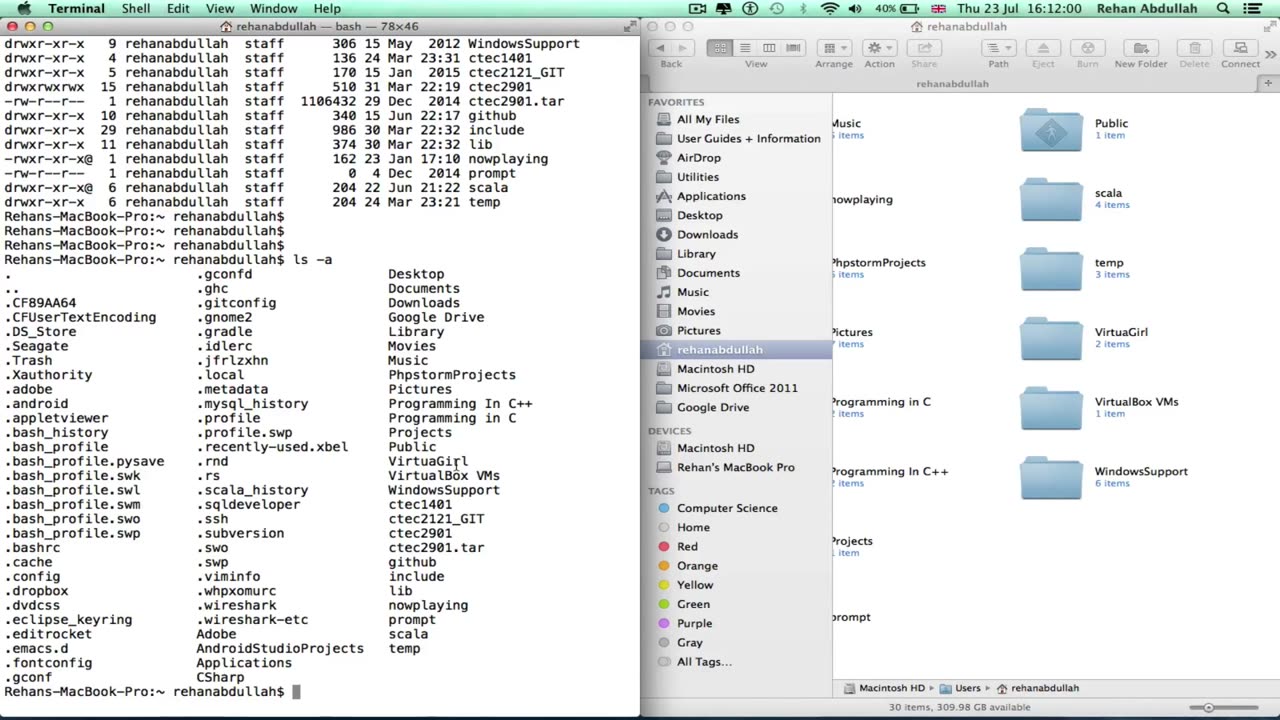Viewport: 1280px width, 720px height.
Task: Enter full screen in Terminal window
Action: coord(628,26)
